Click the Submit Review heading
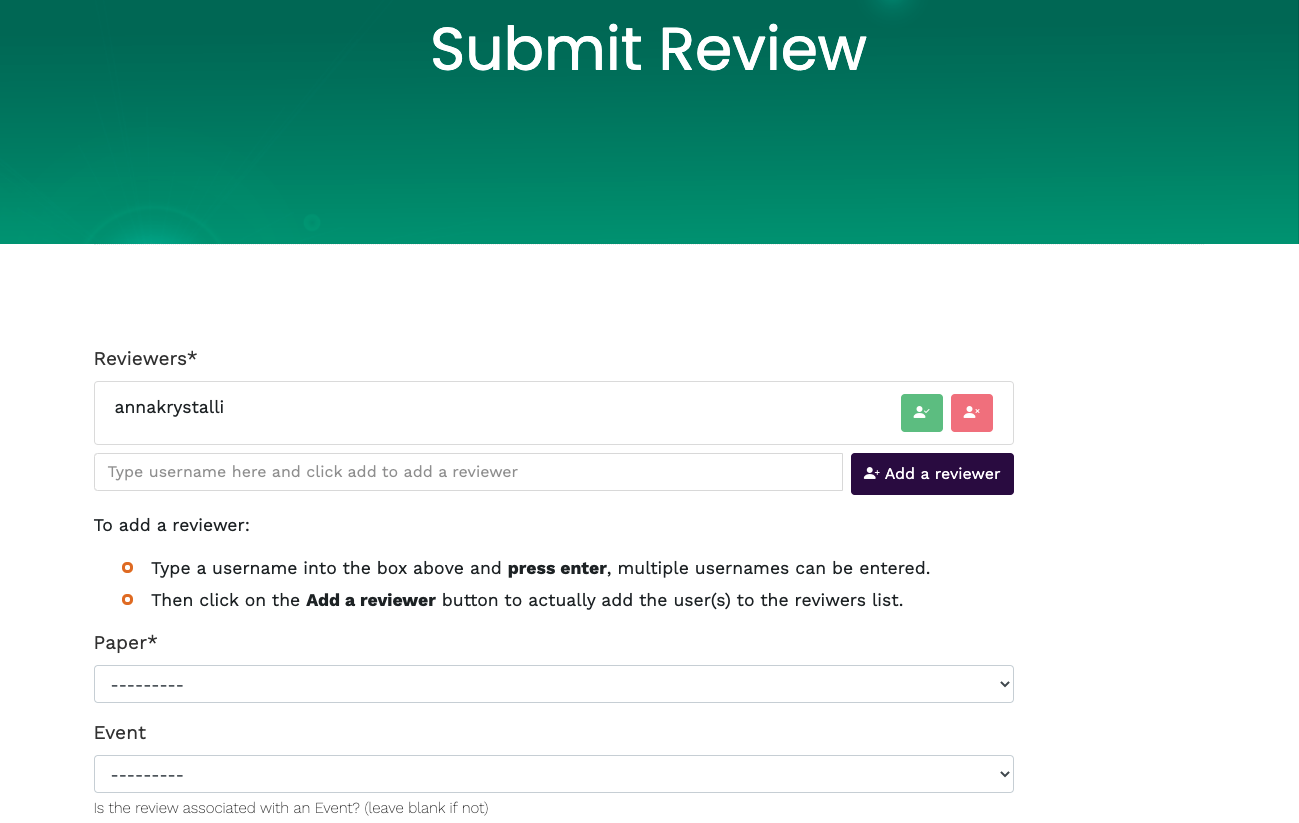 click(x=648, y=48)
